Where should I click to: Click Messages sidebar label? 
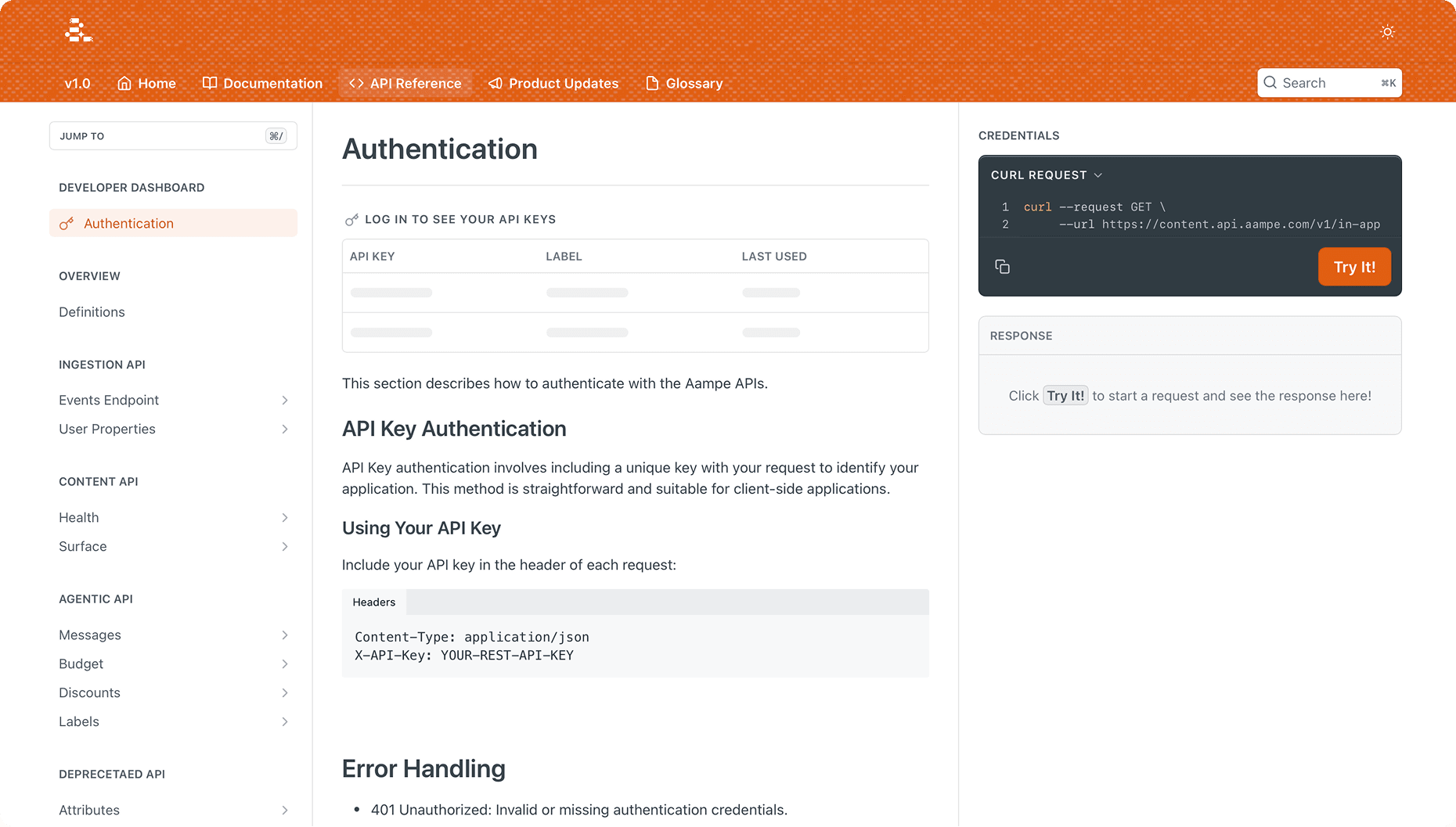90,635
